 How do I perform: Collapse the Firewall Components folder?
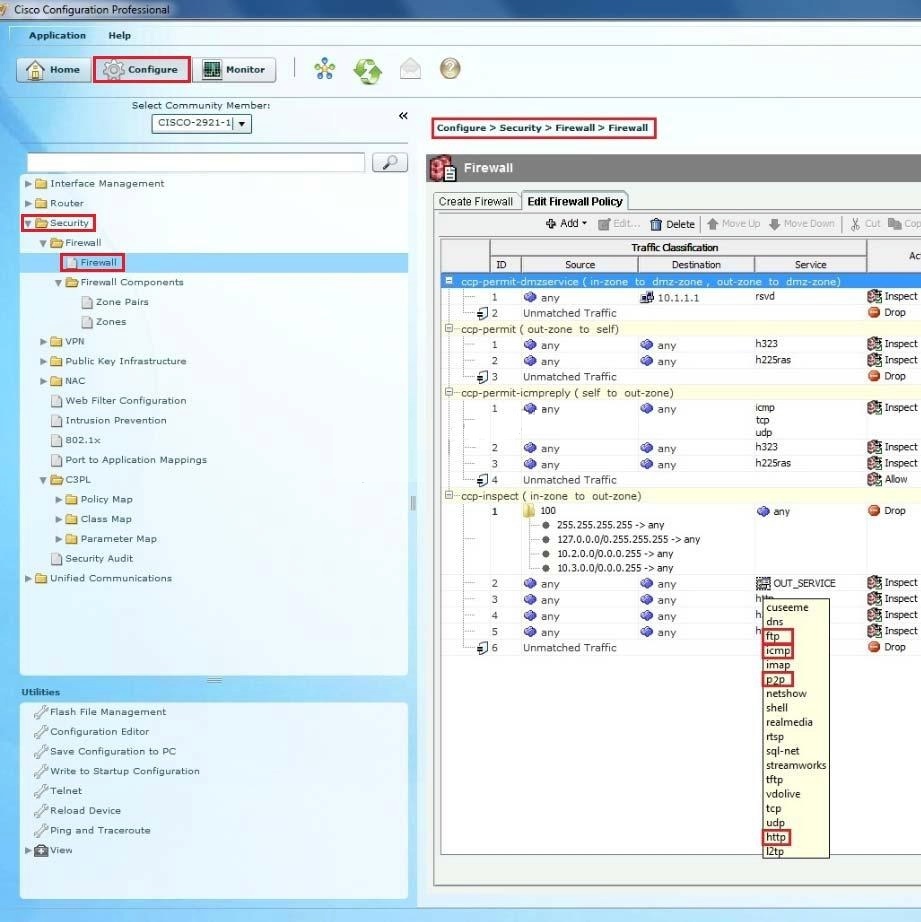(58, 282)
